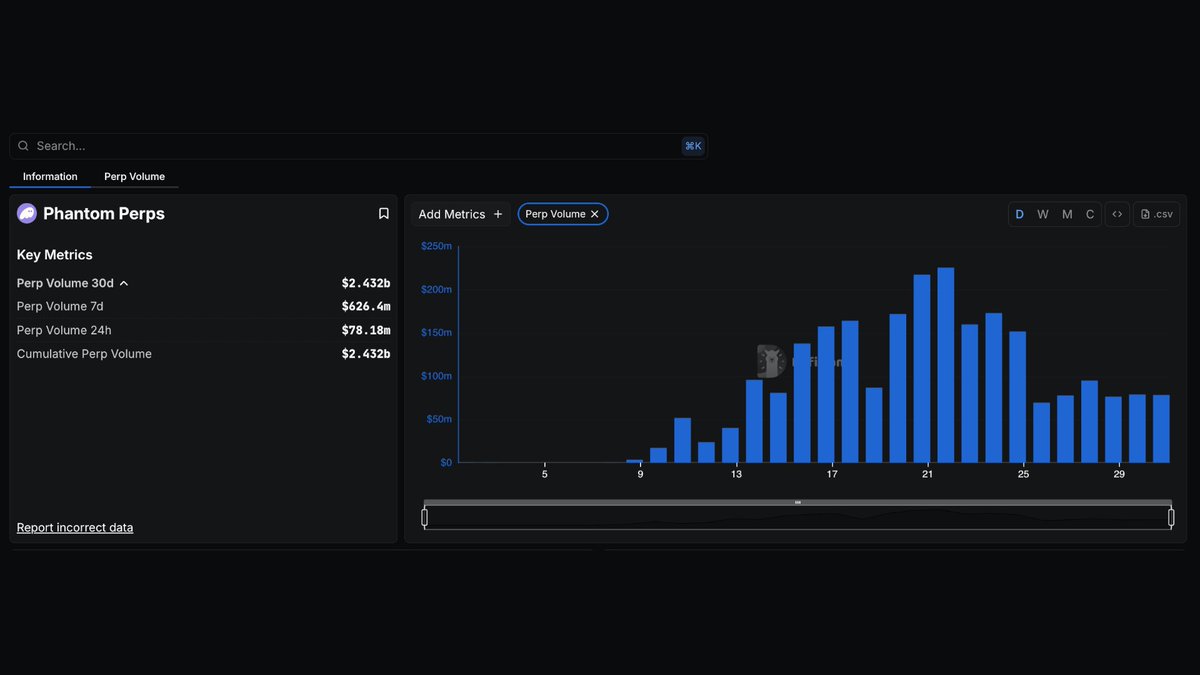
Task: Grab the right handle of range slider
Action: pyautogui.click(x=1171, y=517)
